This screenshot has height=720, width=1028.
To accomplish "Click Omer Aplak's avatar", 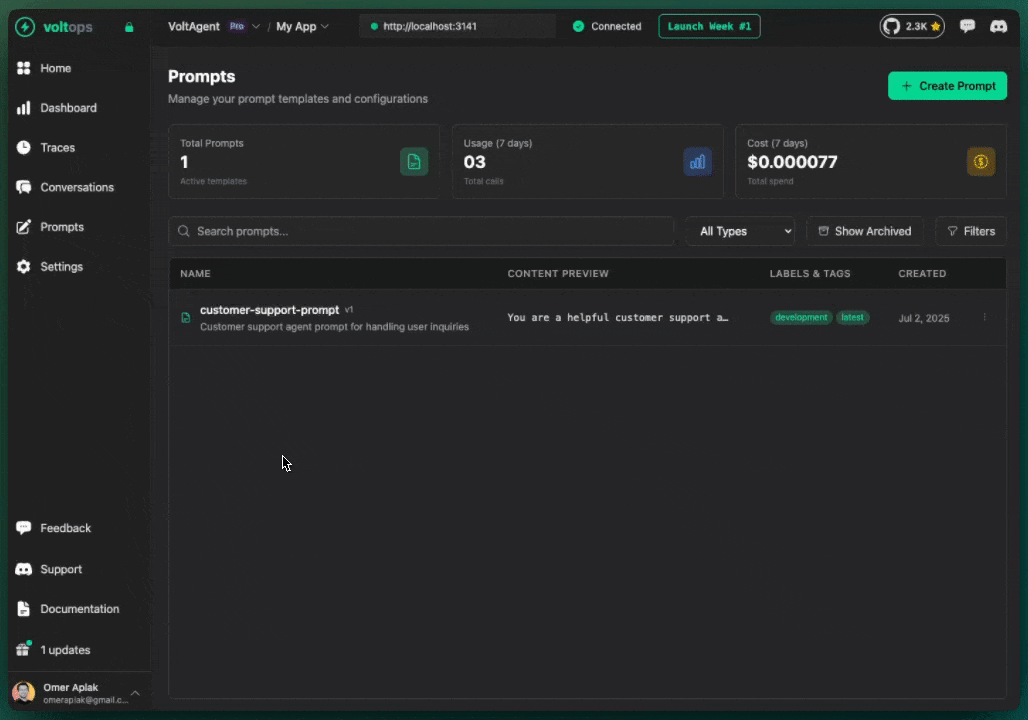I will coord(24,692).
